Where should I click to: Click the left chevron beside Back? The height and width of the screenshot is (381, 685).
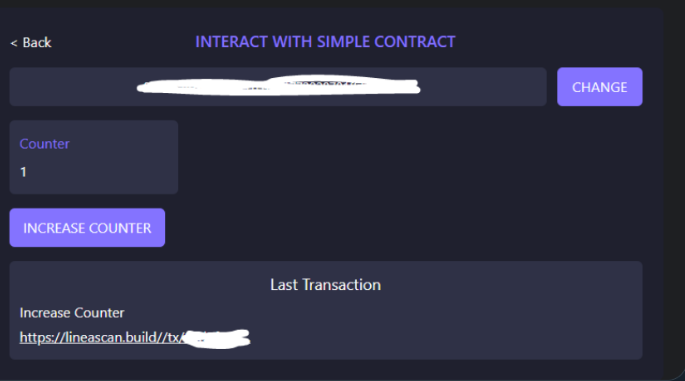(14, 43)
